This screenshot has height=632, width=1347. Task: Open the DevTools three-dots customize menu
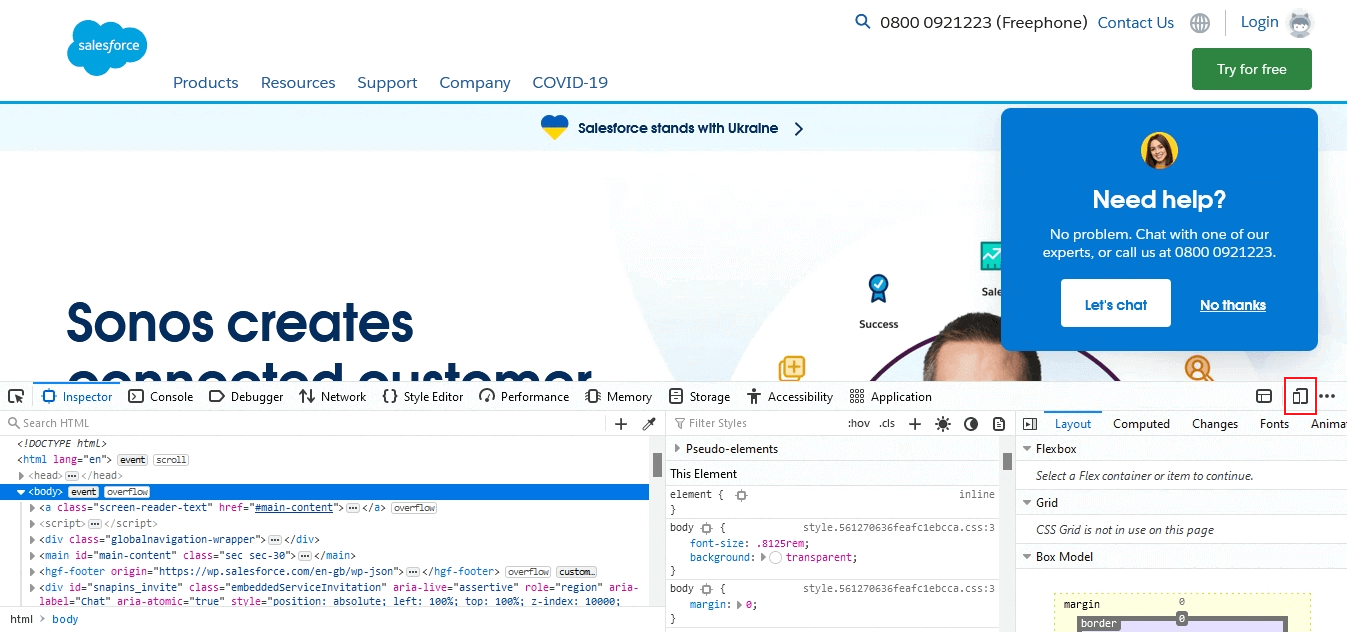pos(1327,397)
